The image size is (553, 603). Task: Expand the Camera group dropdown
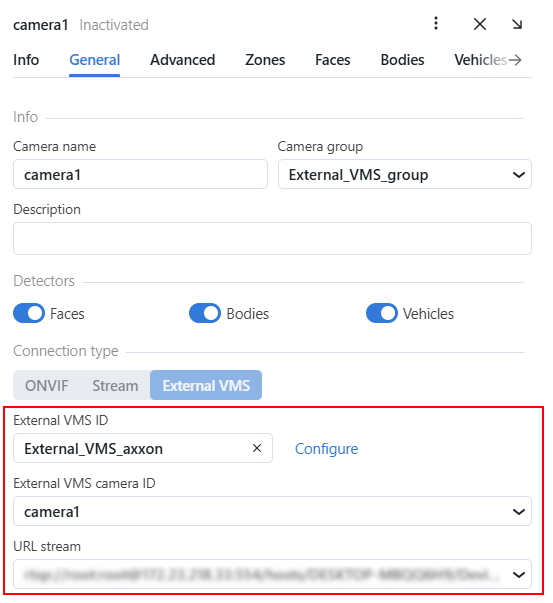point(405,175)
